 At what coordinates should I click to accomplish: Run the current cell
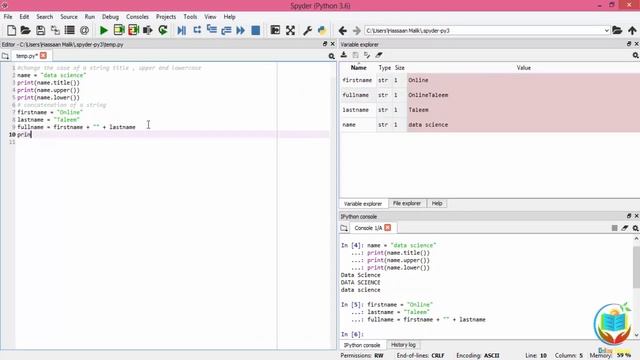(118, 30)
